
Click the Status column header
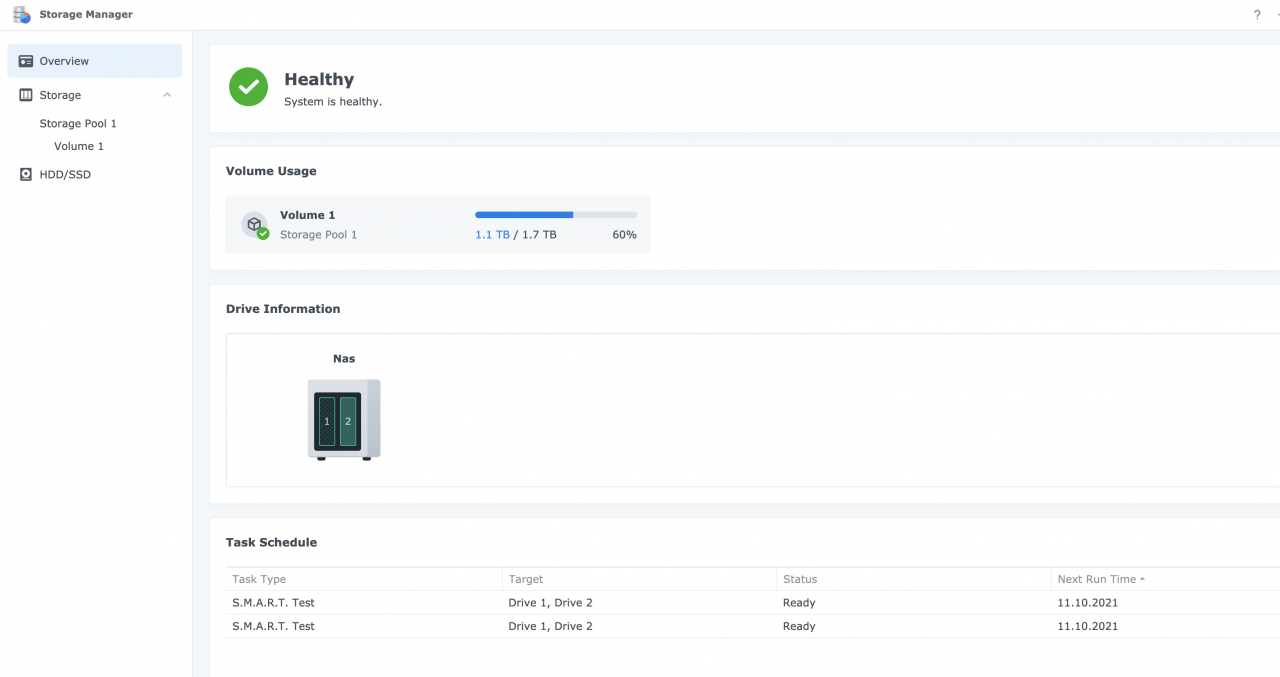point(800,579)
